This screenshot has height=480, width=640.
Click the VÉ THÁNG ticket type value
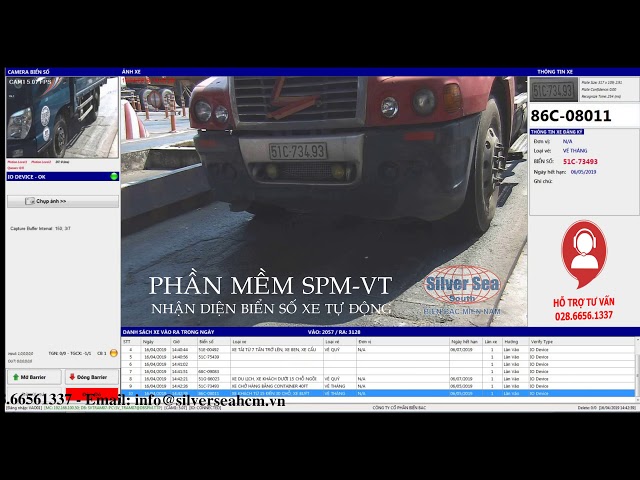coord(575,151)
